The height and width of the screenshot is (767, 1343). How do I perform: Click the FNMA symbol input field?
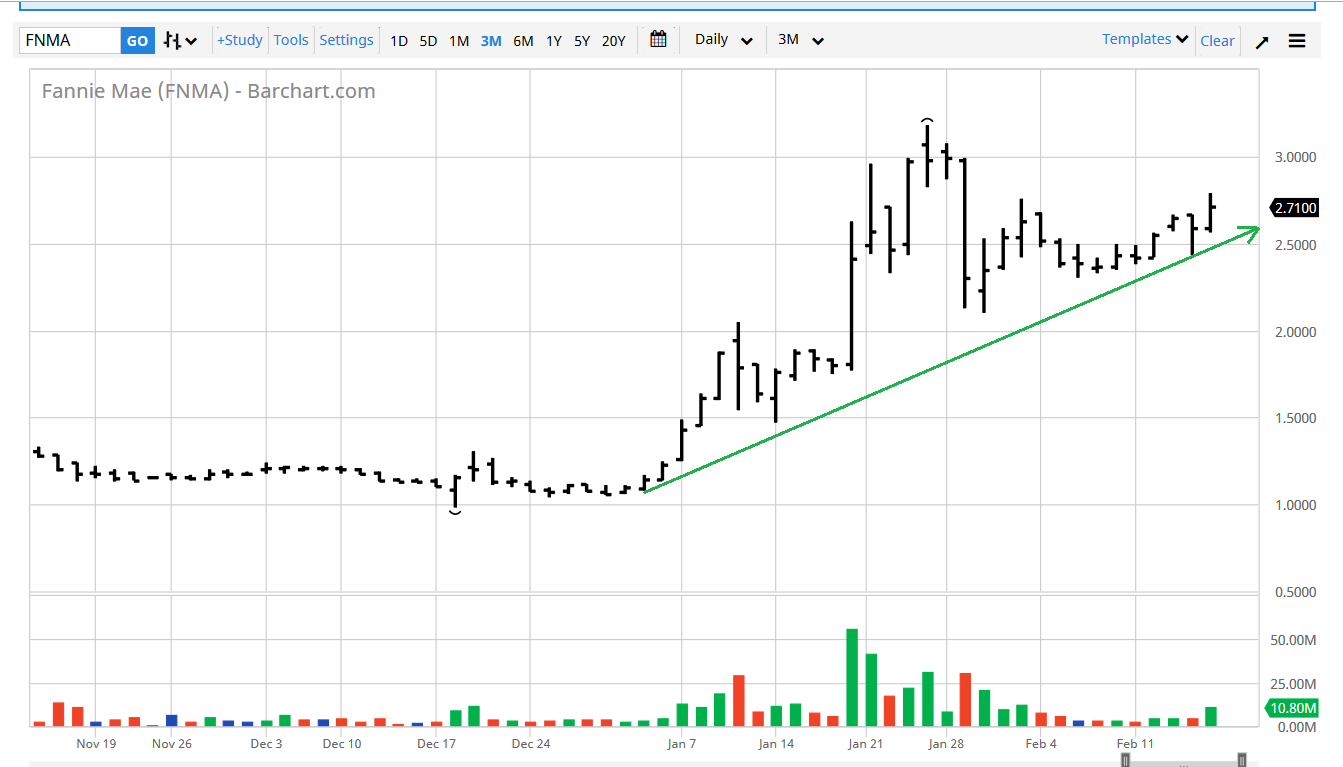[x=70, y=41]
